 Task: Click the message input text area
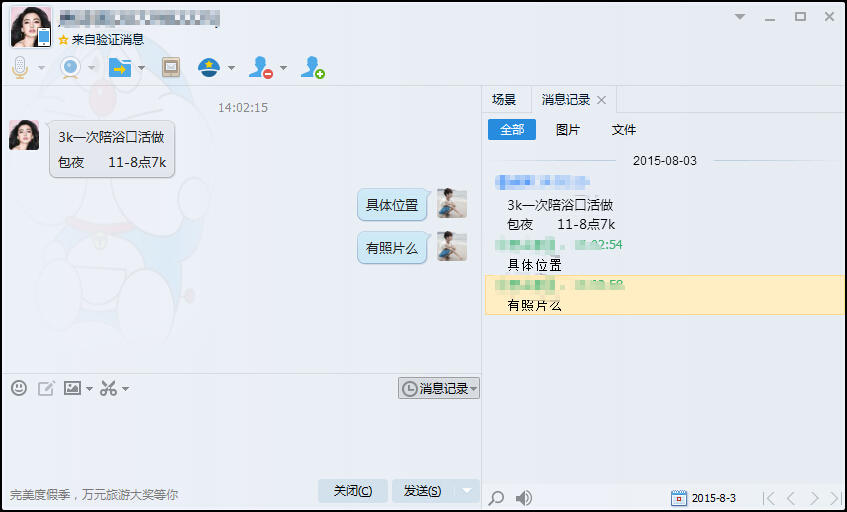click(241, 437)
